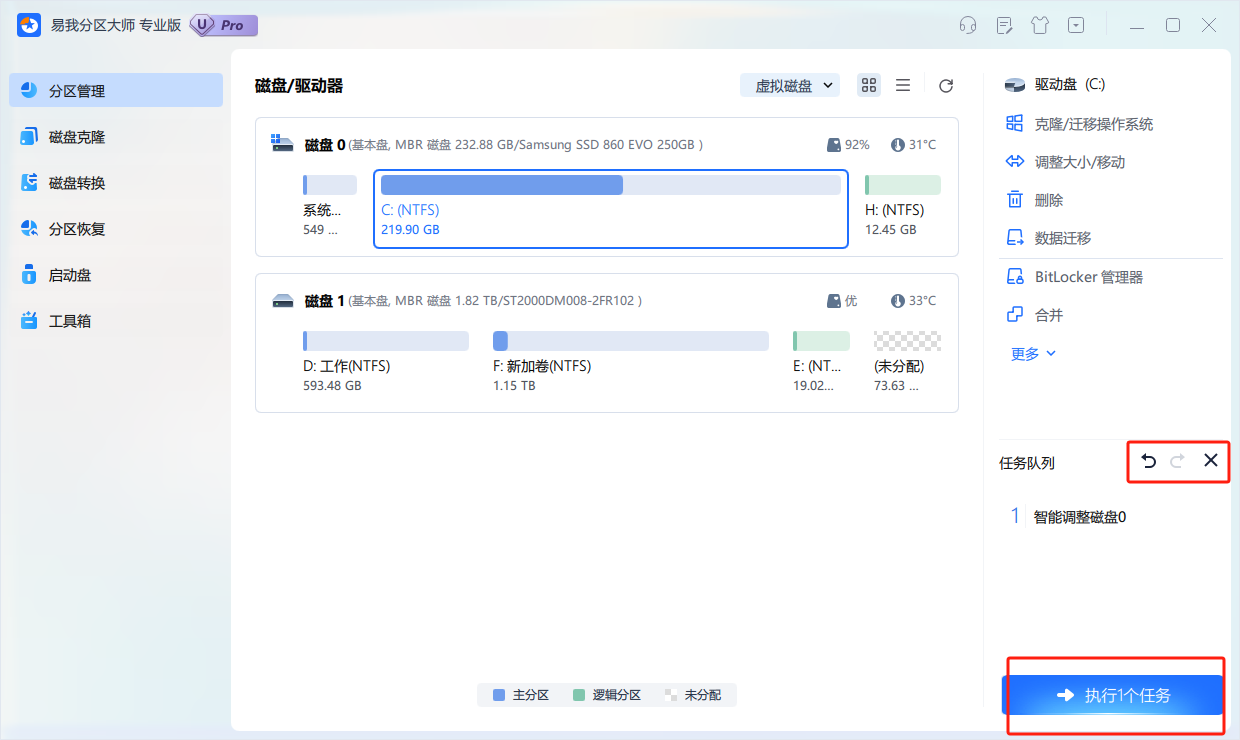The image size is (1240, 740).
Task: Click the 磁盘/驱动器 heading
Action: [x=299, y=86]
